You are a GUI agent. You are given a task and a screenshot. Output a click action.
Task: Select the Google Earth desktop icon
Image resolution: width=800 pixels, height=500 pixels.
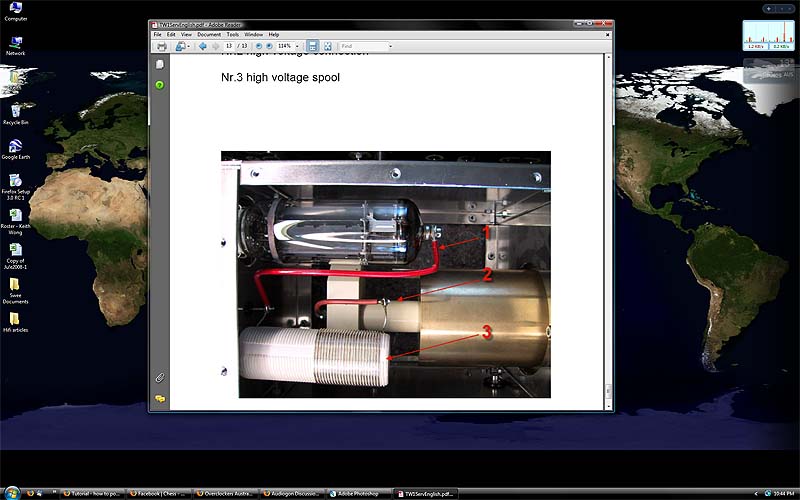[x=16, y=149]
